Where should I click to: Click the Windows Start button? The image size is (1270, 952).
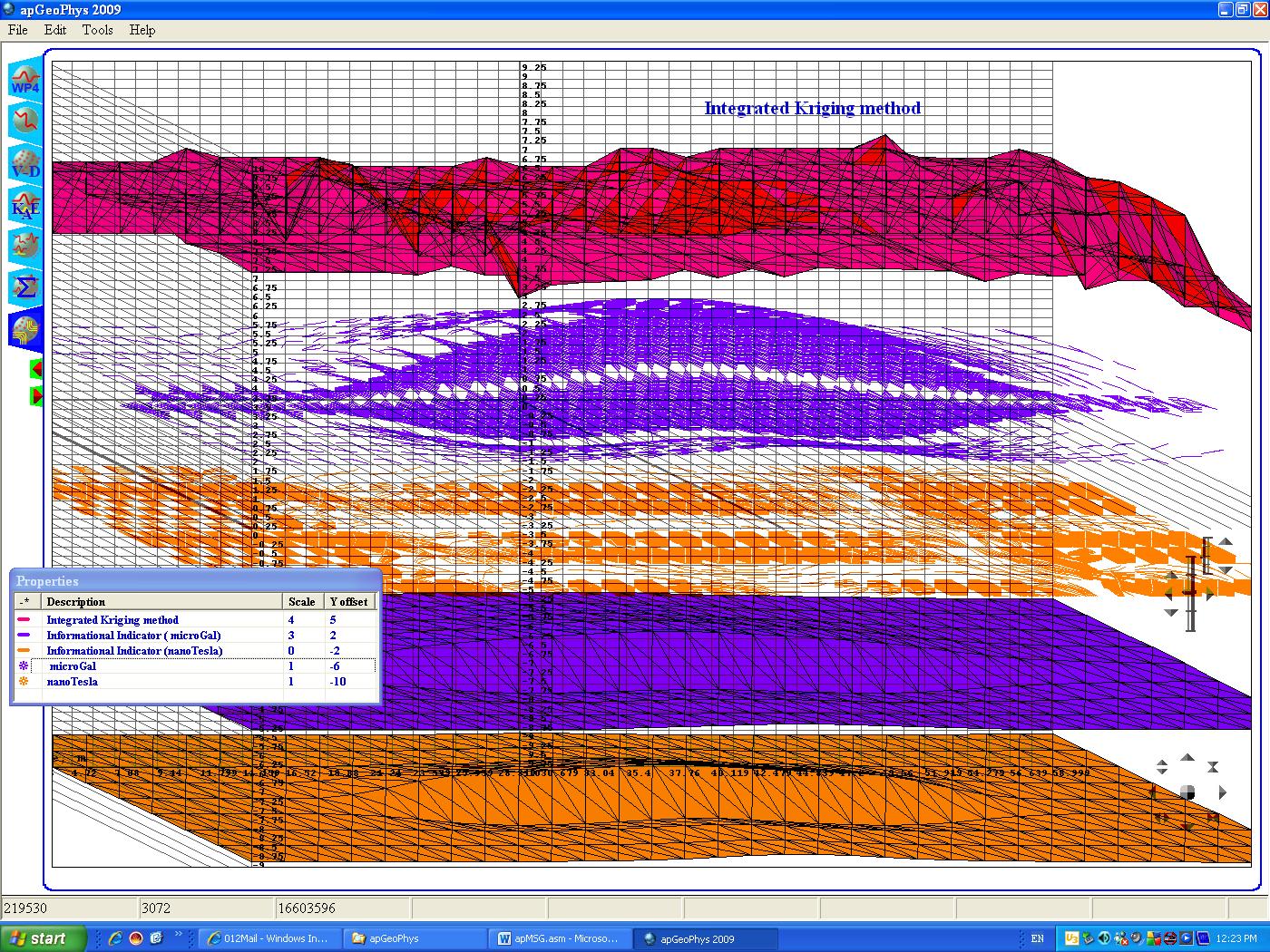click(44, 938)
